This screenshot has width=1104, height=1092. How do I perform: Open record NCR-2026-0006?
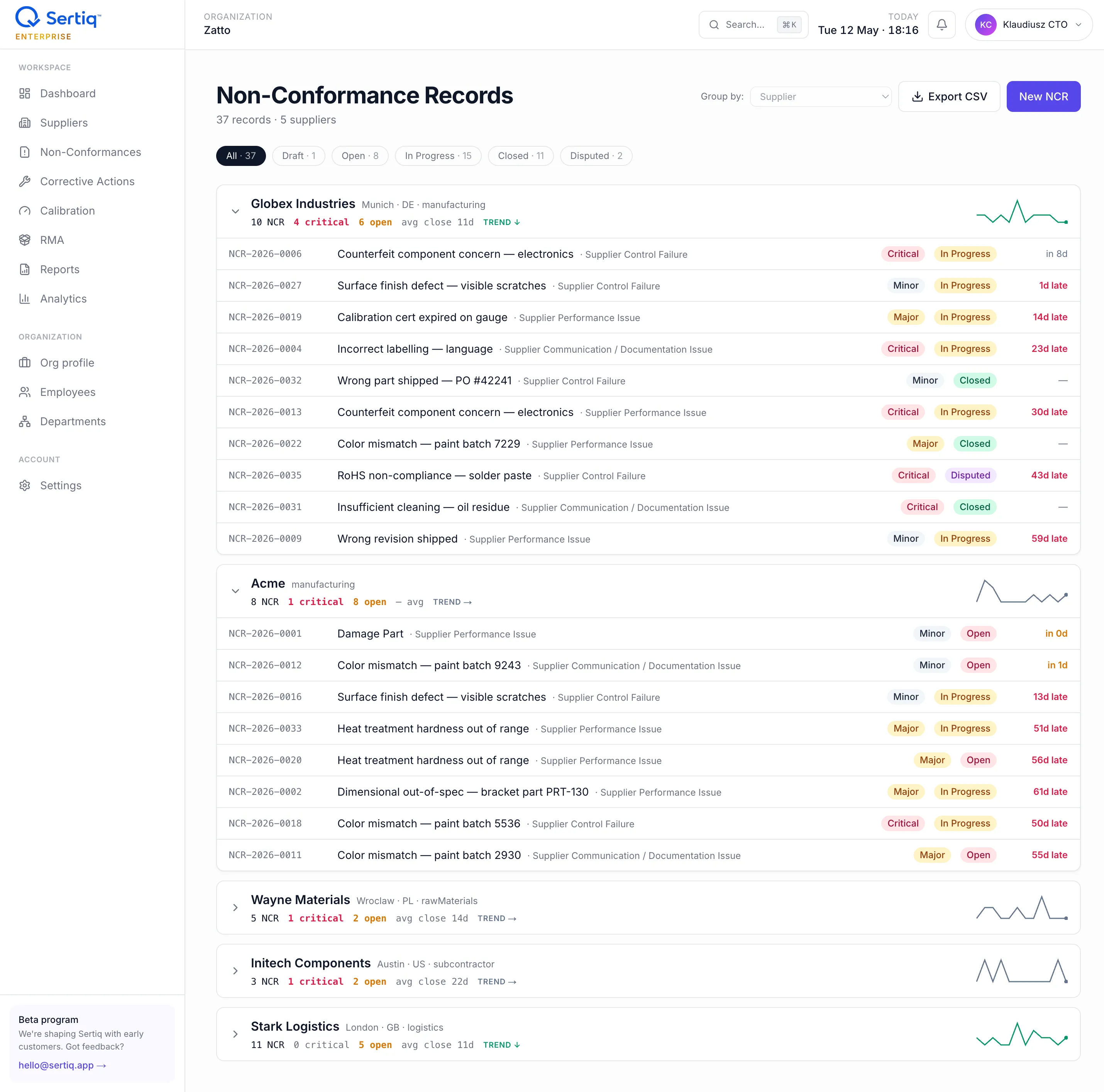[x=648, y=254]
